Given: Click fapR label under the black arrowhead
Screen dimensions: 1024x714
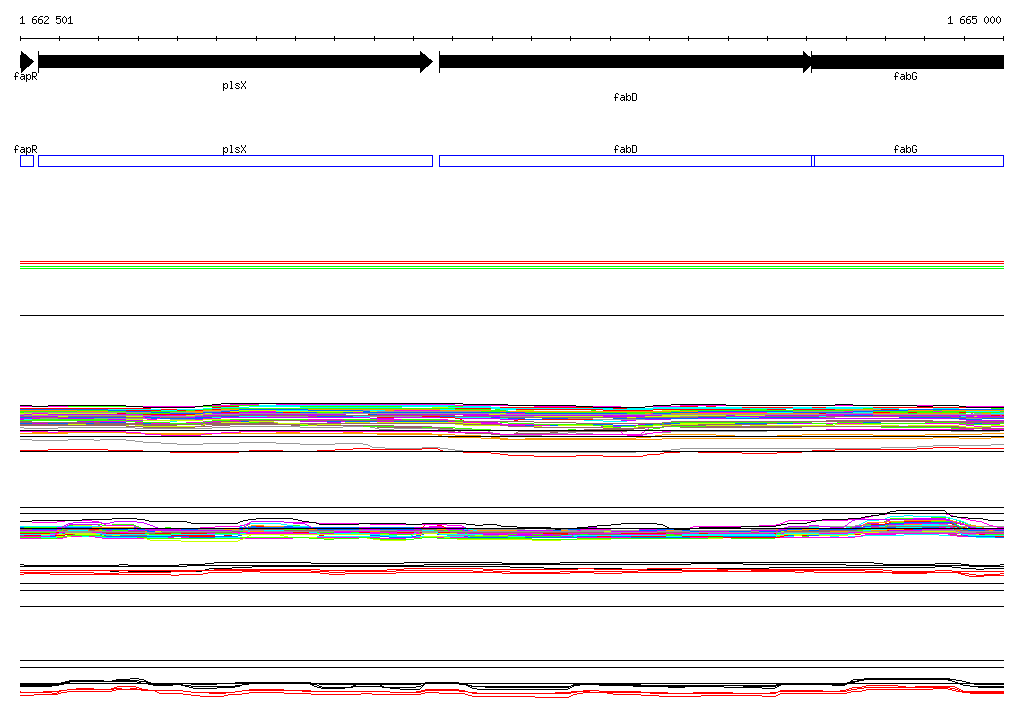Looking at the screenshot, I should pyautogui.click(x=26, y=77).
